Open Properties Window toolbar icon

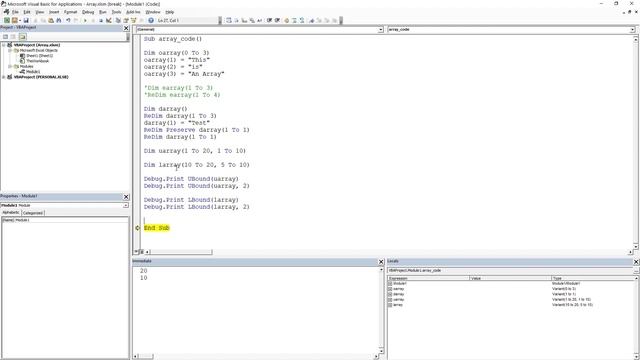126,20
